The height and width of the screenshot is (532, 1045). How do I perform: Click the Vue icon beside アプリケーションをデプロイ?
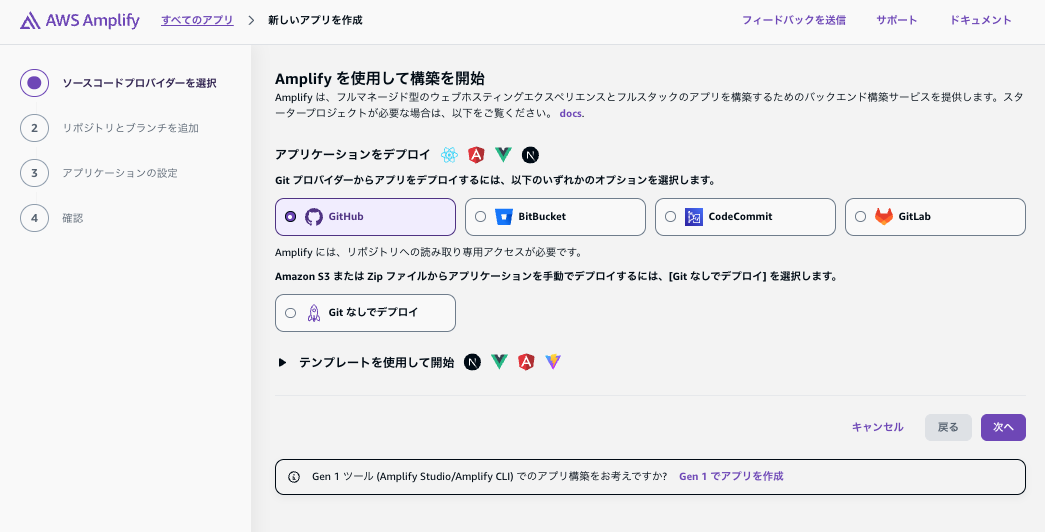pos(503,155)
